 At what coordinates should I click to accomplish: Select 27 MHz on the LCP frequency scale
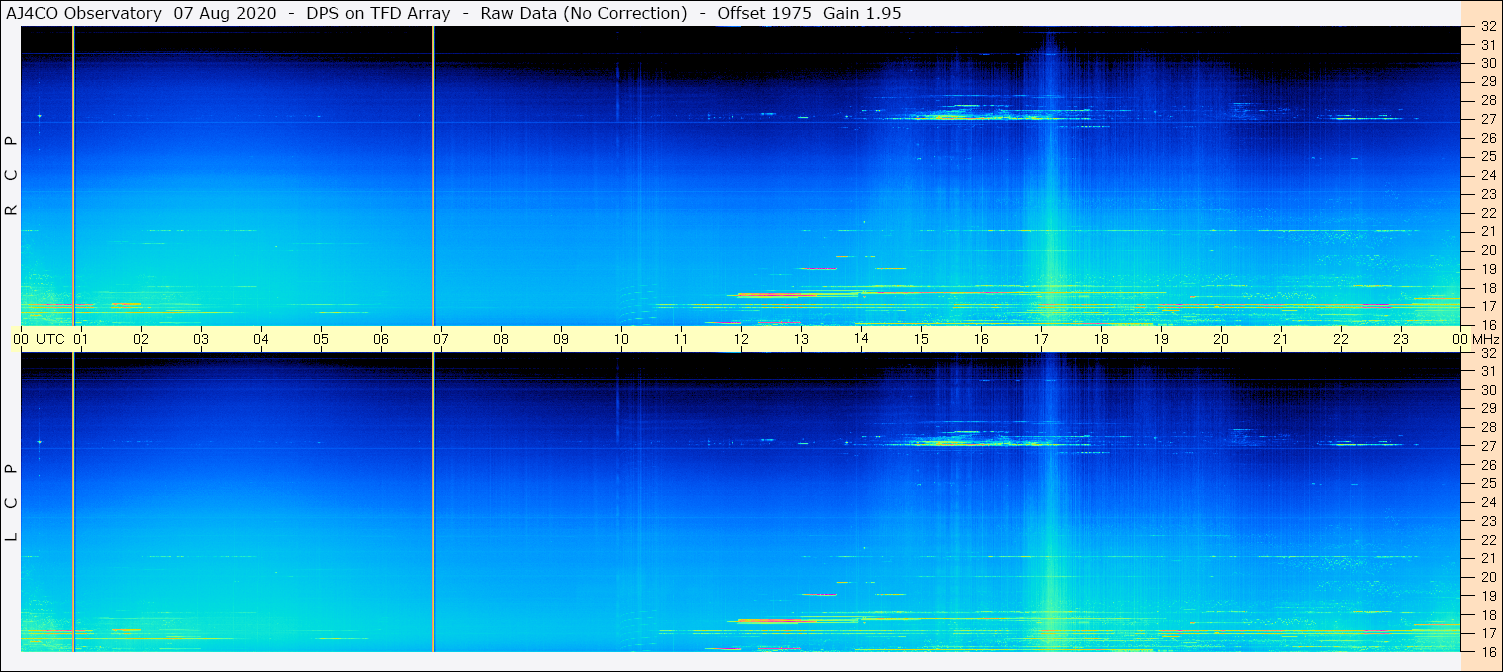[x=1488, y=446]
